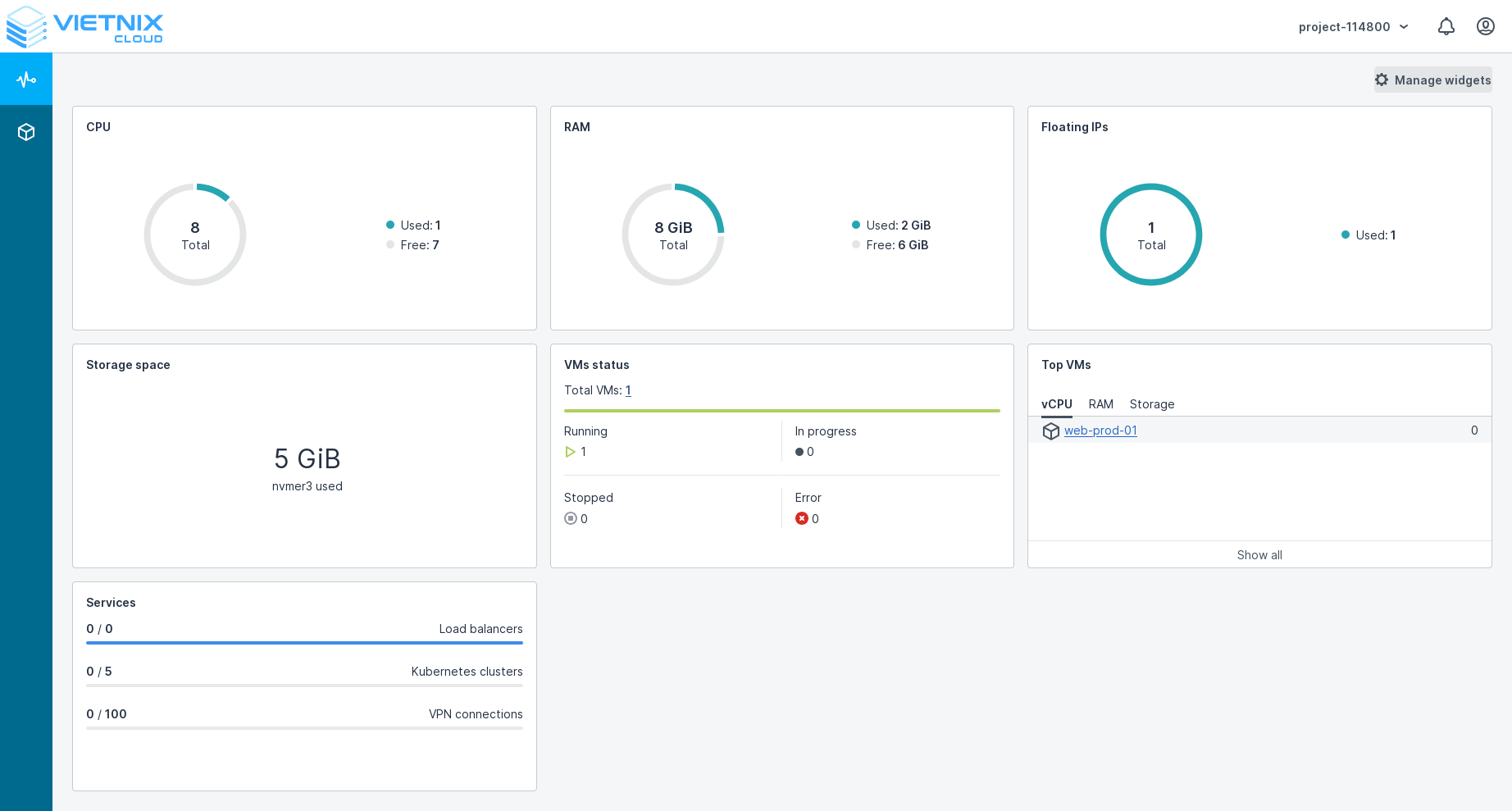
Task: Click the gear icon on Manage widgets
Action: point(1382,80)
